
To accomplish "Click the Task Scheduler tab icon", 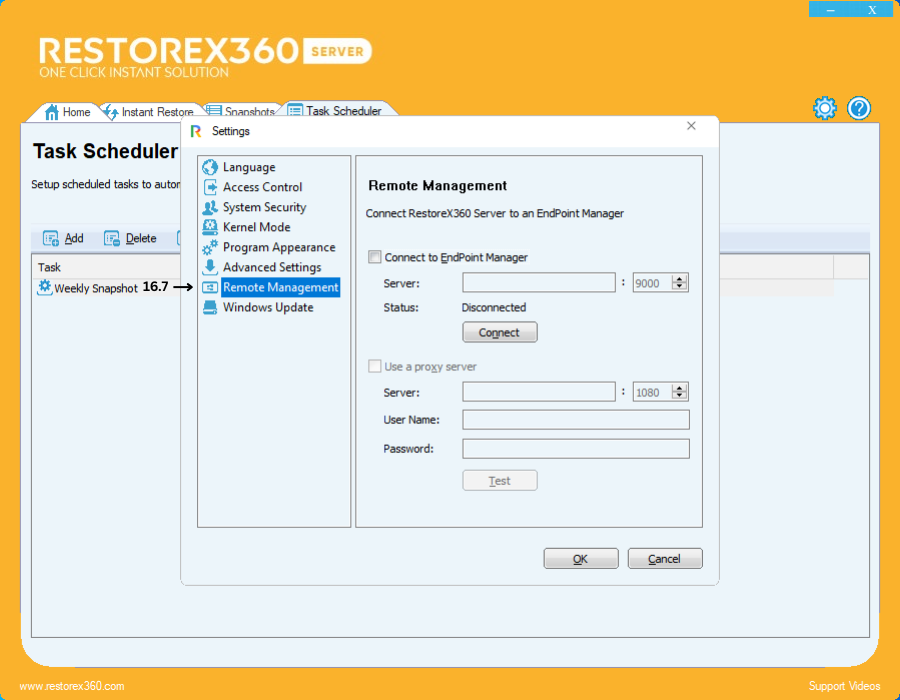I will coord(295,110).
